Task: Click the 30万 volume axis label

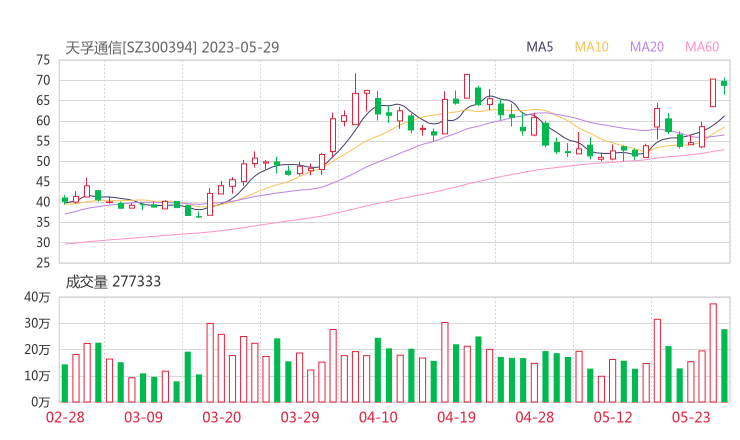Action: 37,323
